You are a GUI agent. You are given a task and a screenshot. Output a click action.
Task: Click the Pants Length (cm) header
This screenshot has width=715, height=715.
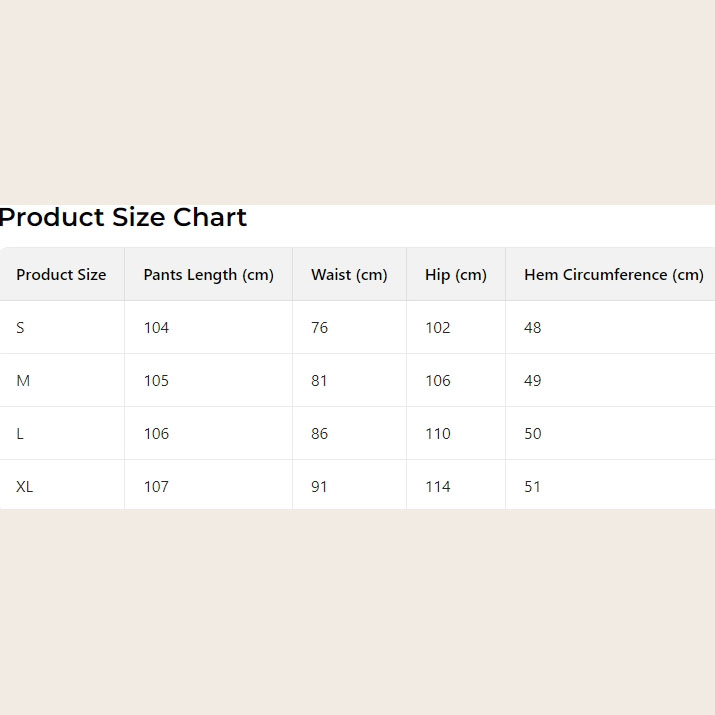[x=208, y=275]
